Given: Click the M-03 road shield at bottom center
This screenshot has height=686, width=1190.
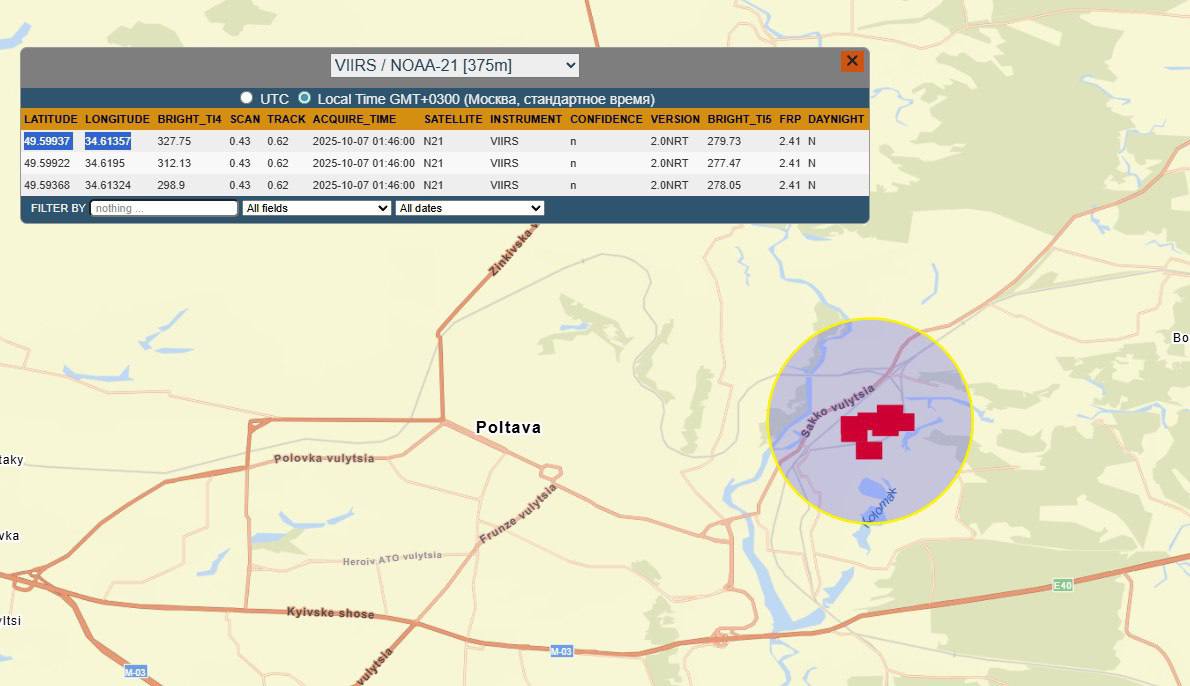Looking at the screenshot, I should tap(562, 651).
